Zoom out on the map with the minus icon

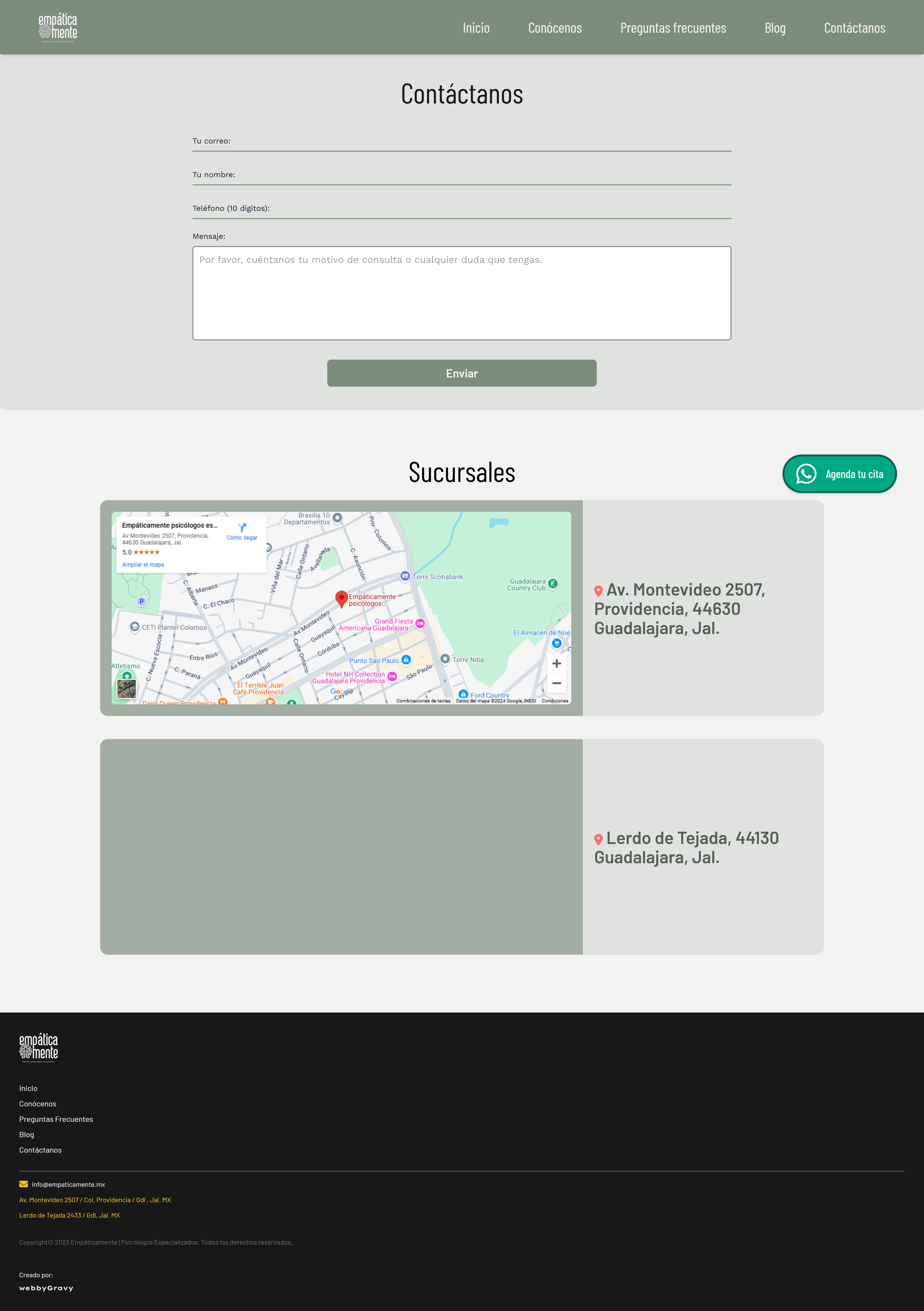557,683
